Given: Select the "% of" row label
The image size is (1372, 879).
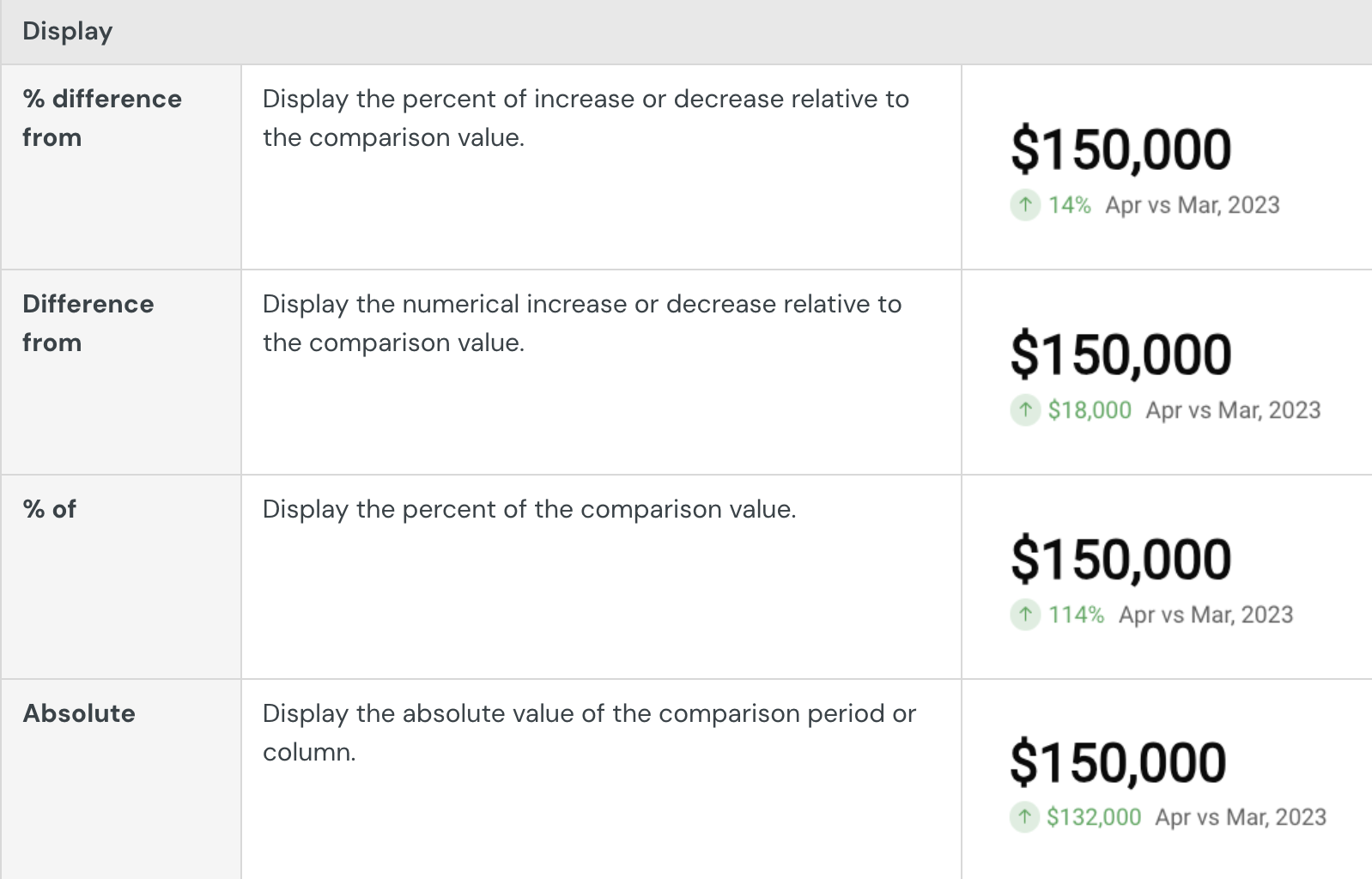Looking at the screenshot, I should click(x=50, y=510).
